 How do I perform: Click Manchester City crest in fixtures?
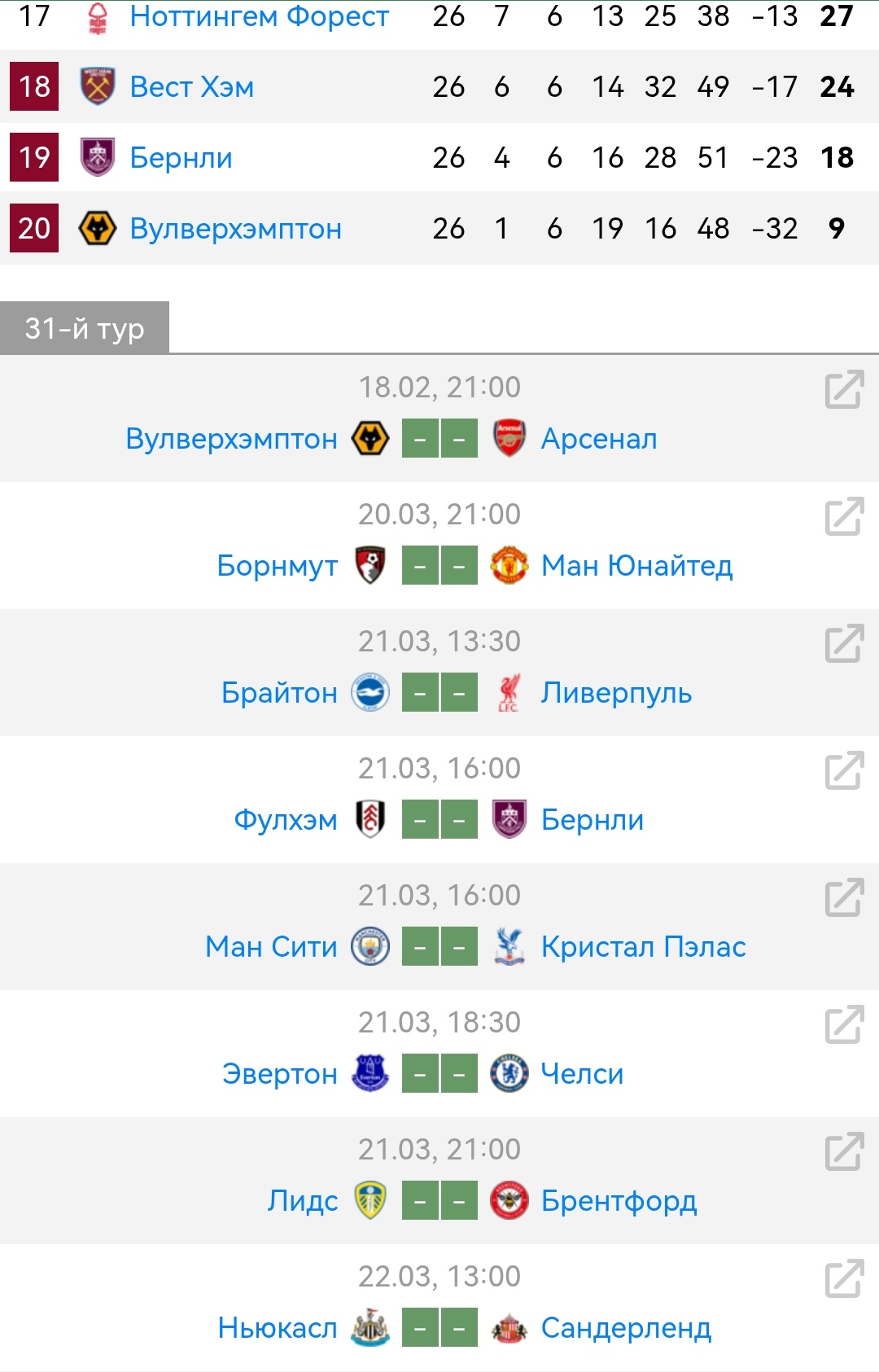tap(370, 947)
